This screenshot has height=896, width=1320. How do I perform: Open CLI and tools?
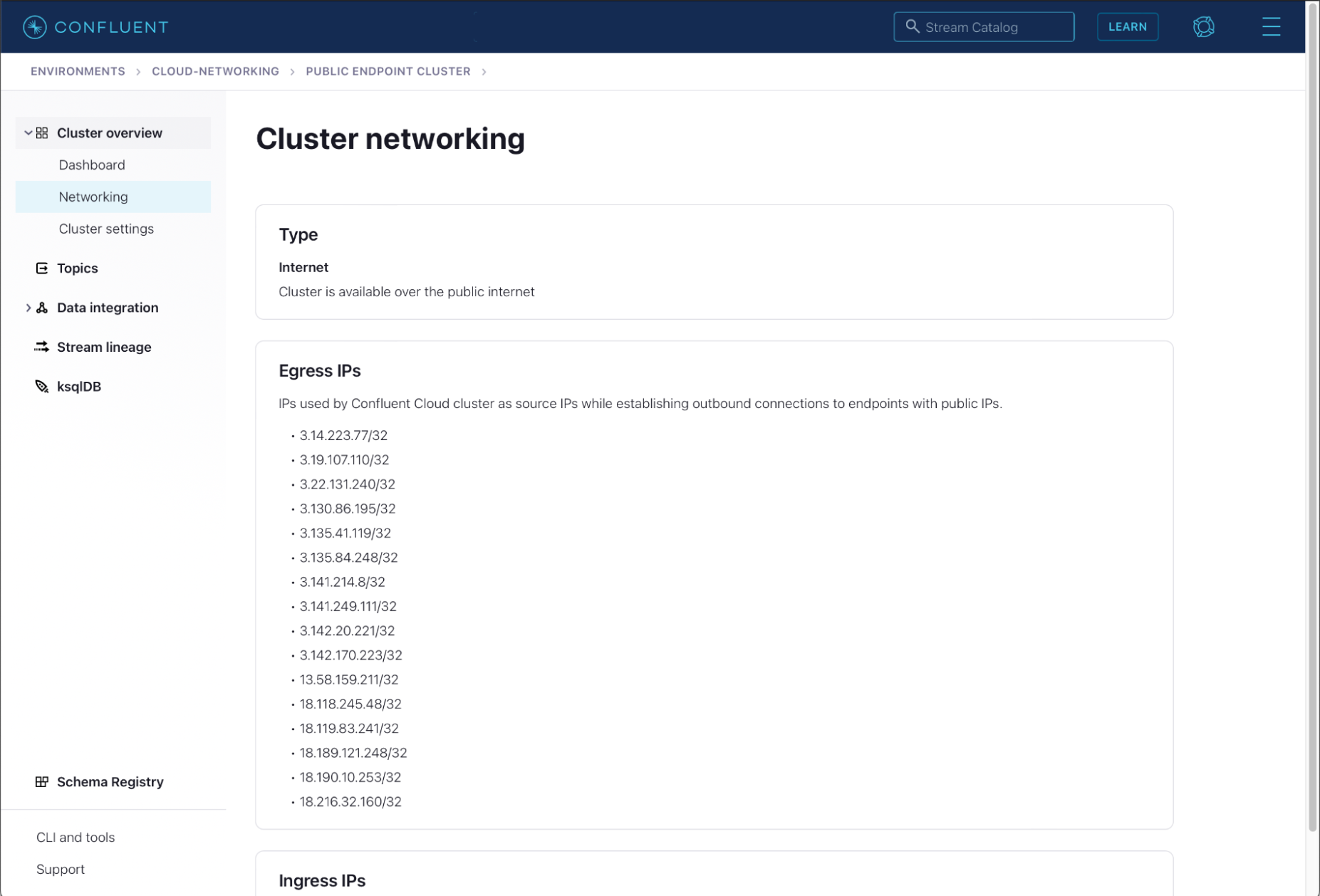[76, 838]
